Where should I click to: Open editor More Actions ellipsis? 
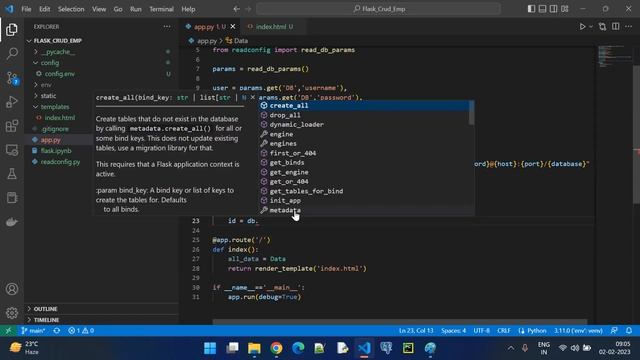point(629,27)
